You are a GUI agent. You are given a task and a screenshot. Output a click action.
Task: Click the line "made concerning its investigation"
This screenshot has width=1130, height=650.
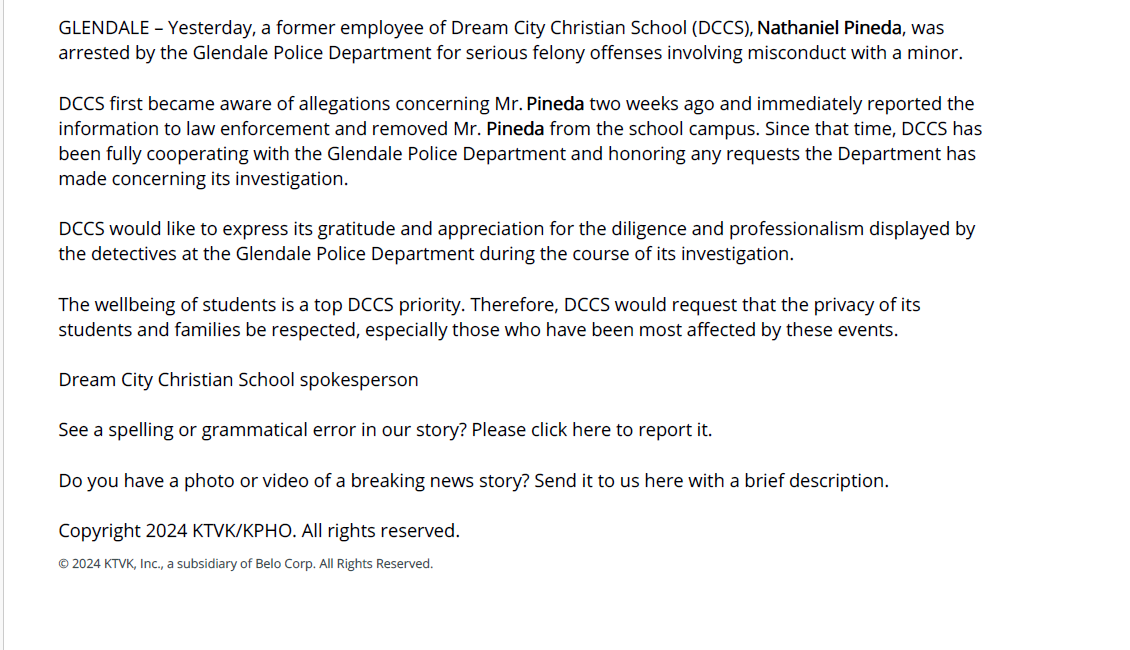(203, 179)
